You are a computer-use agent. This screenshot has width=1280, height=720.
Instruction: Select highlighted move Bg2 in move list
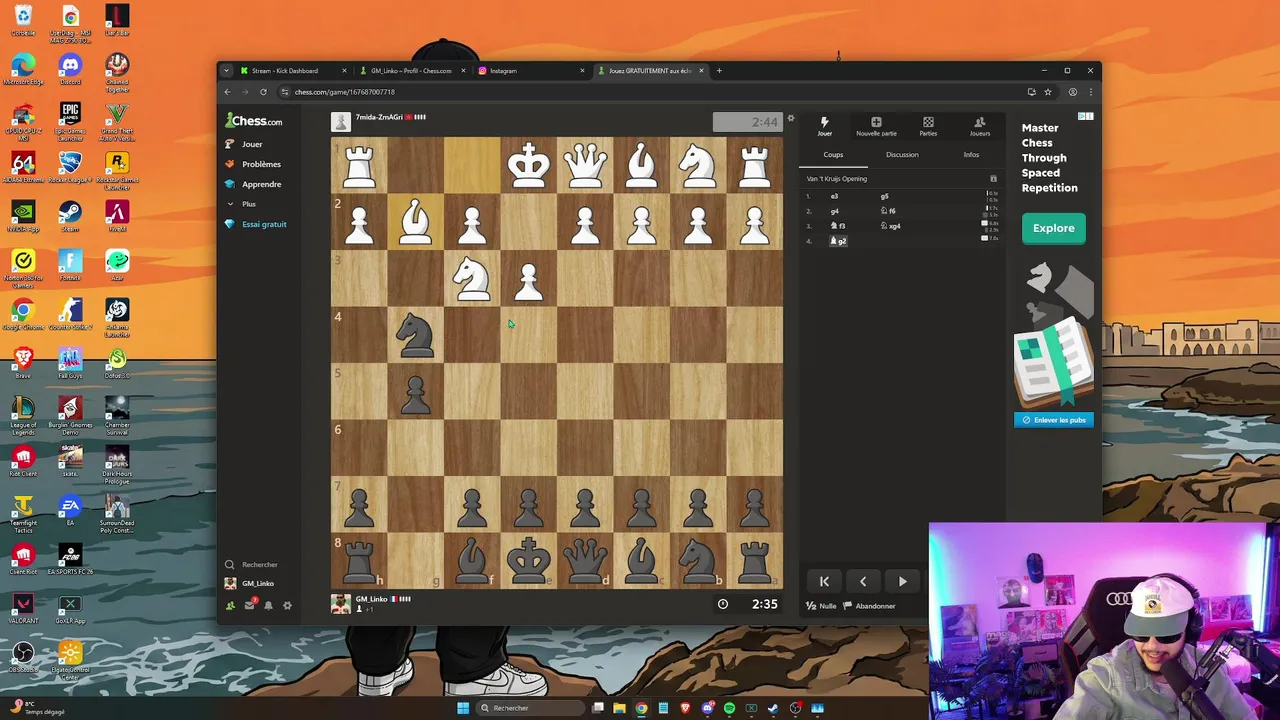[838, 241]
